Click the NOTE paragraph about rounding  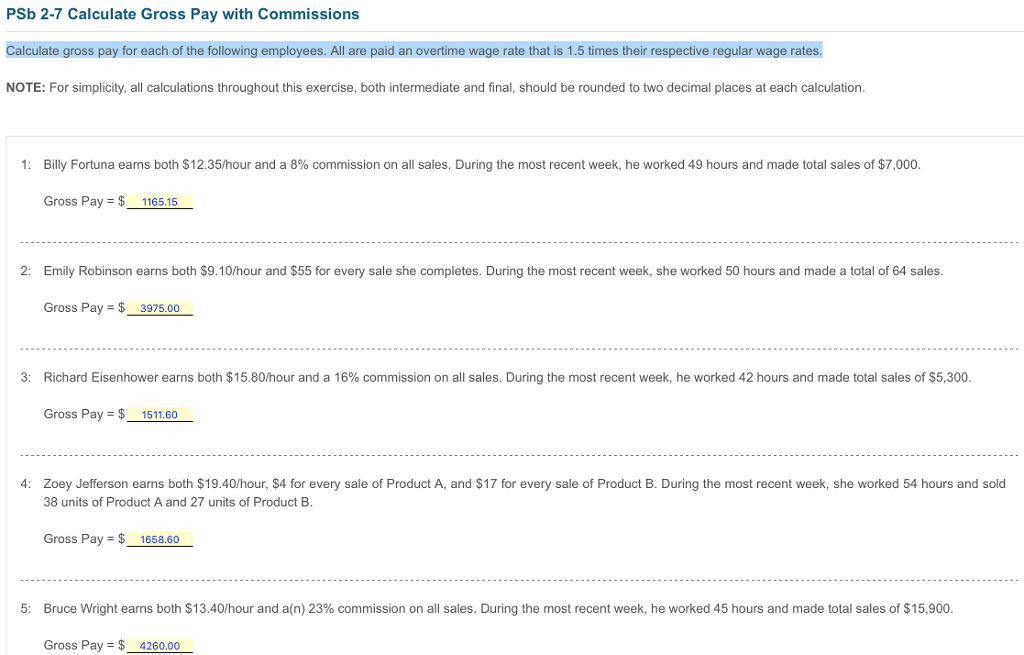click(435, 87)
